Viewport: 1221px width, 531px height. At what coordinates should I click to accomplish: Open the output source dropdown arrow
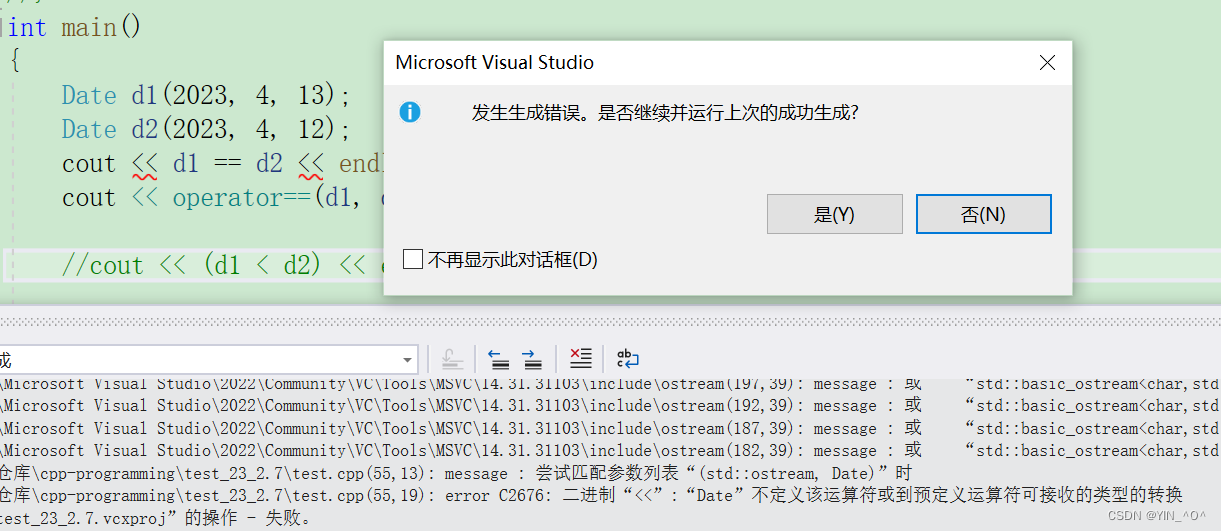[x=407, y=359]
